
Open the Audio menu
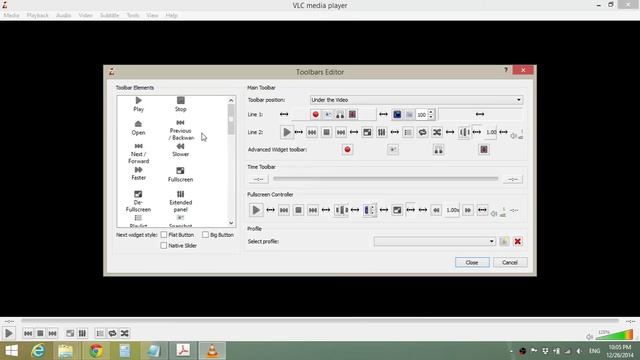coord(63,16)
